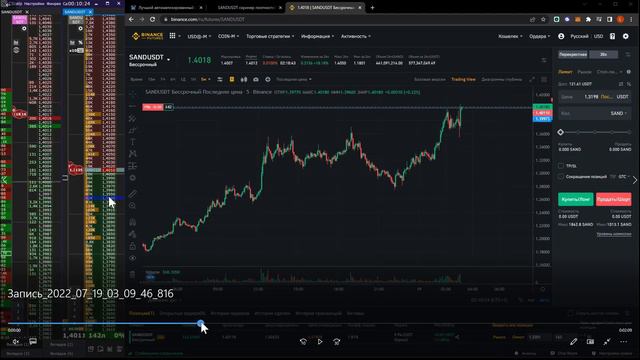Expand the USD@-M menu
Image resolution: width=640 pixels, height=360 pixels.
coord(199,36)
